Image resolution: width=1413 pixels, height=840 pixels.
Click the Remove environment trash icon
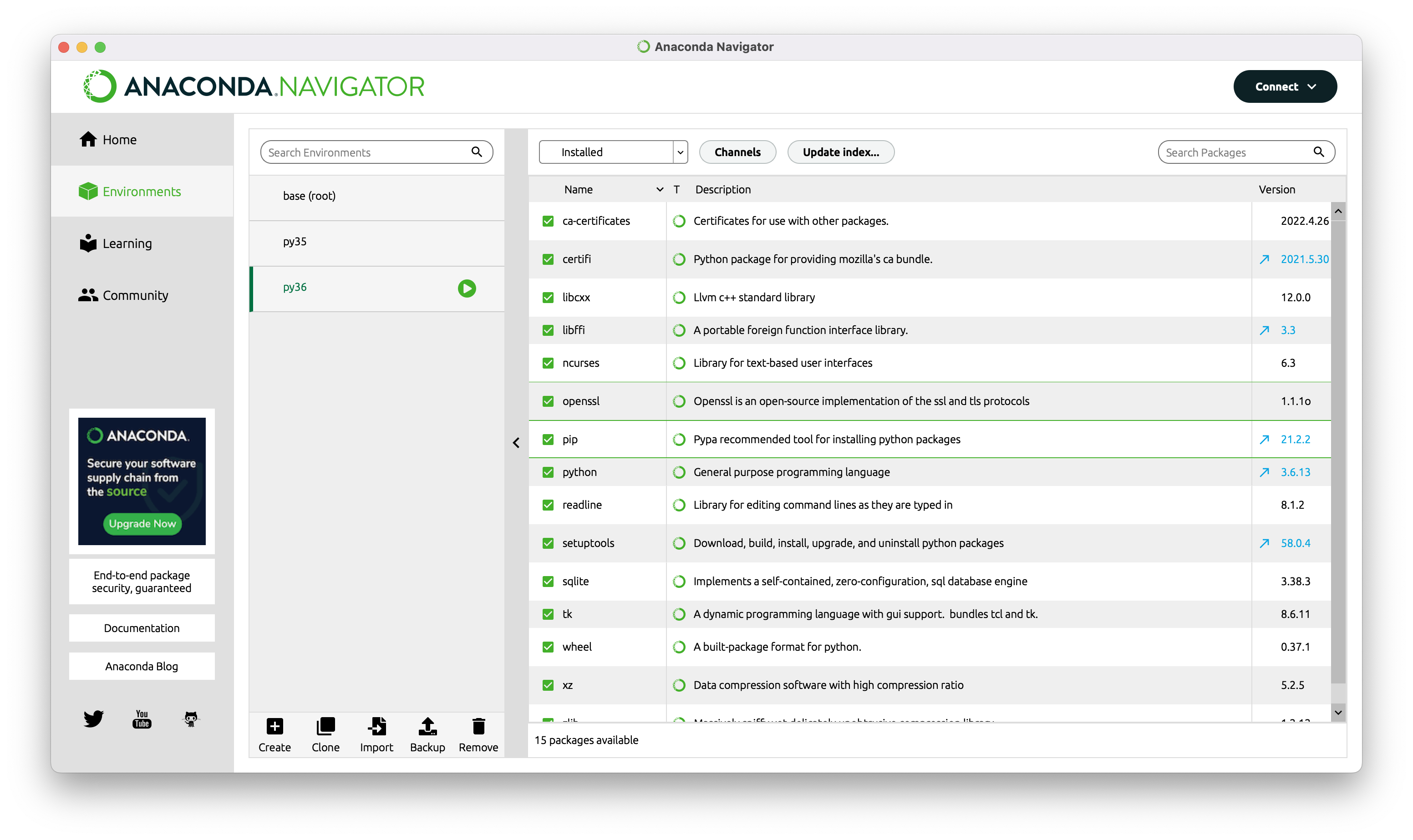pyautogui.click(x=478, y=726)
